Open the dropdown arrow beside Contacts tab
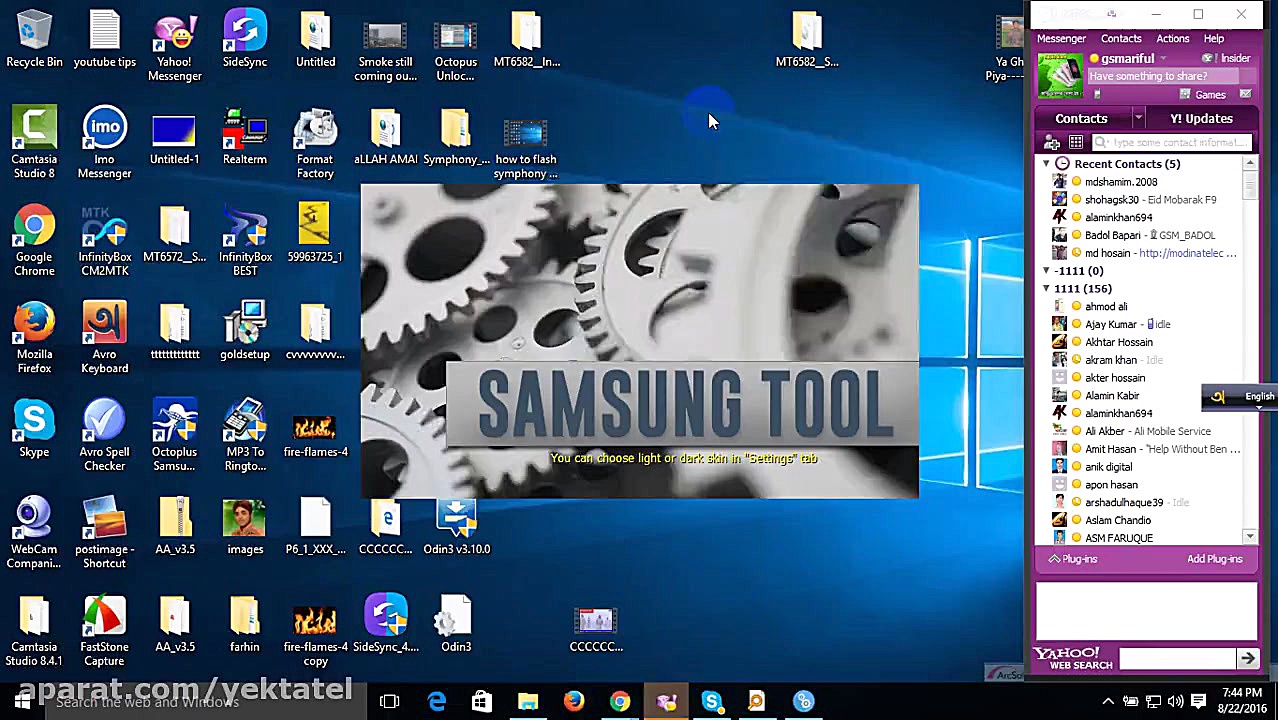1278x720 pixels. point(1138,119)
